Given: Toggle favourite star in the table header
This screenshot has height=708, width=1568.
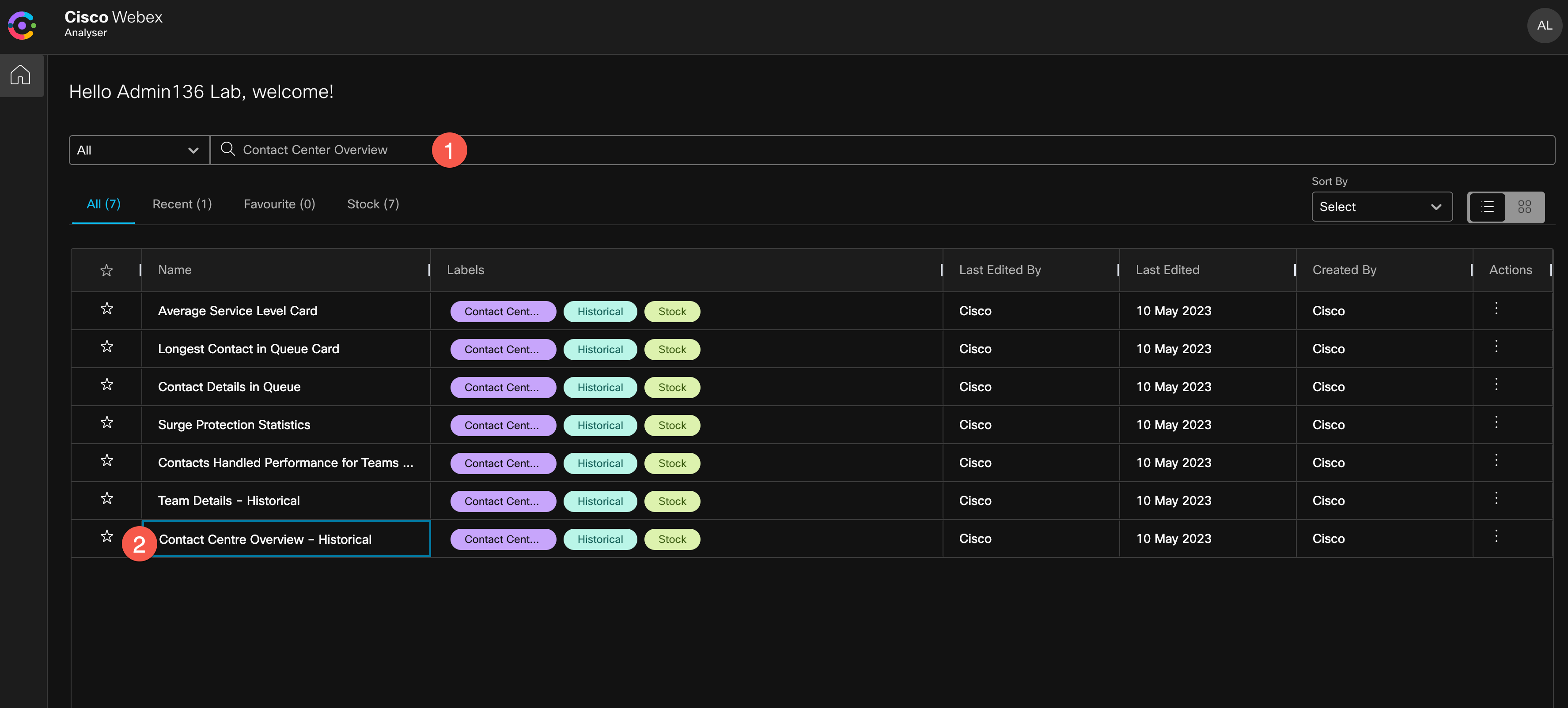Looking at the screenshot, I should tap(106, 270).
